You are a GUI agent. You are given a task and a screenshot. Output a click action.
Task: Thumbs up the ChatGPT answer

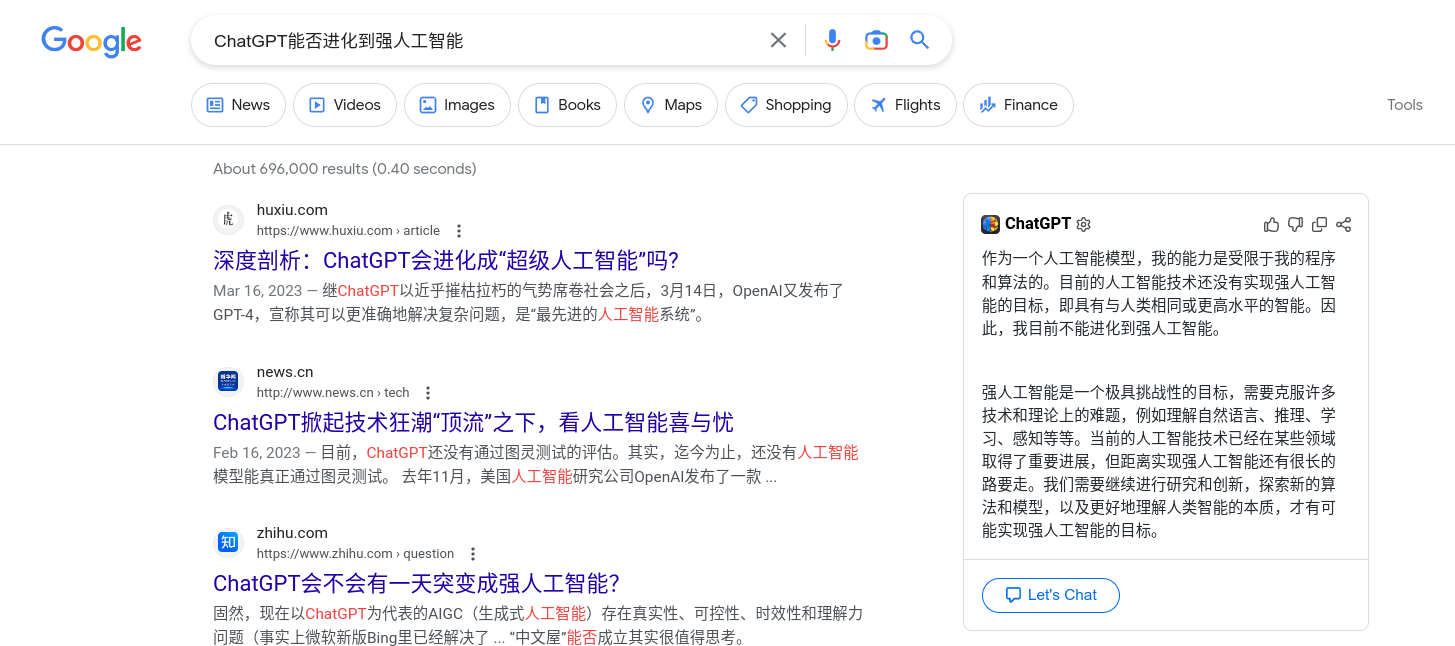click(1271, 225)
